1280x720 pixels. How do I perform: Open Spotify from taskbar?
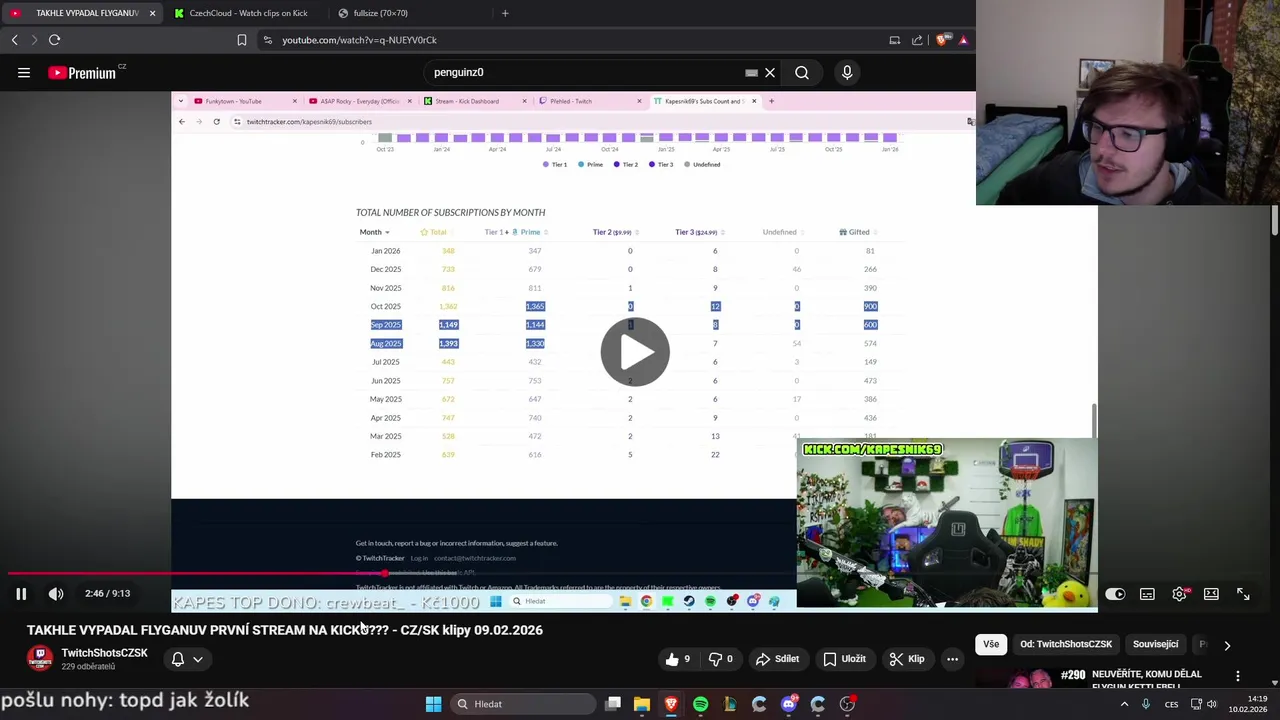click(700, 704)
